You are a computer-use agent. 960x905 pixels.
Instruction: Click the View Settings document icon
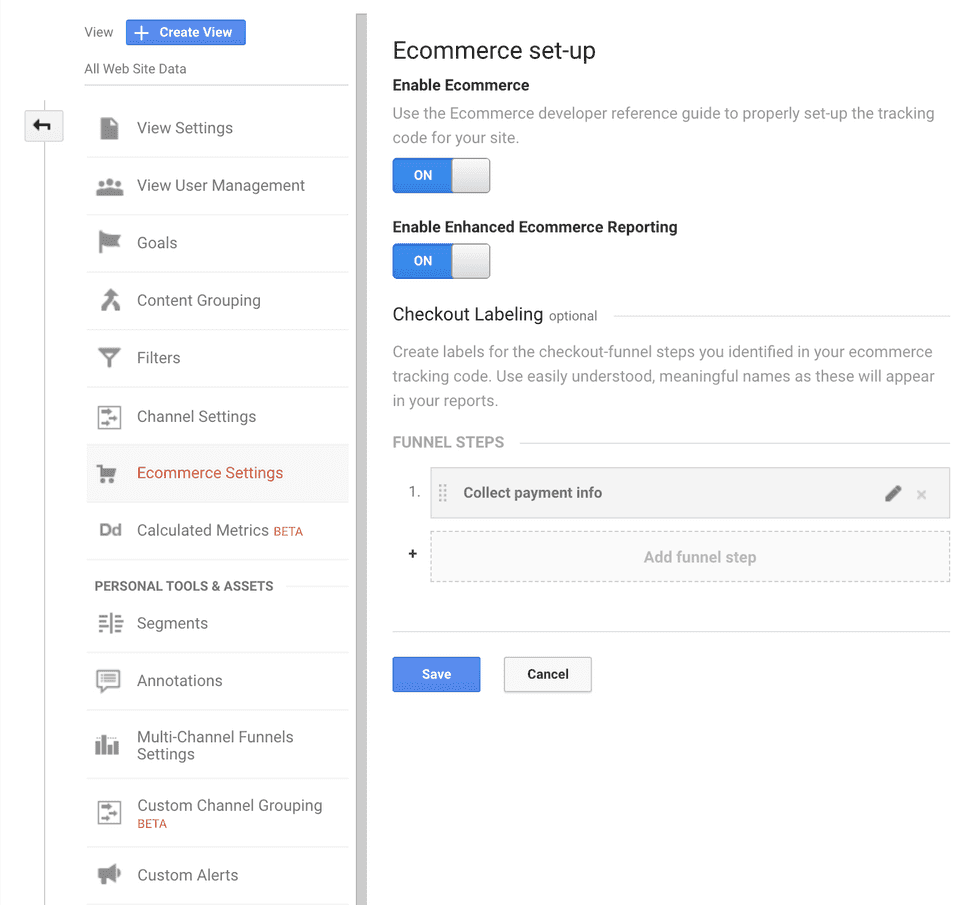[x=109, y=128]
